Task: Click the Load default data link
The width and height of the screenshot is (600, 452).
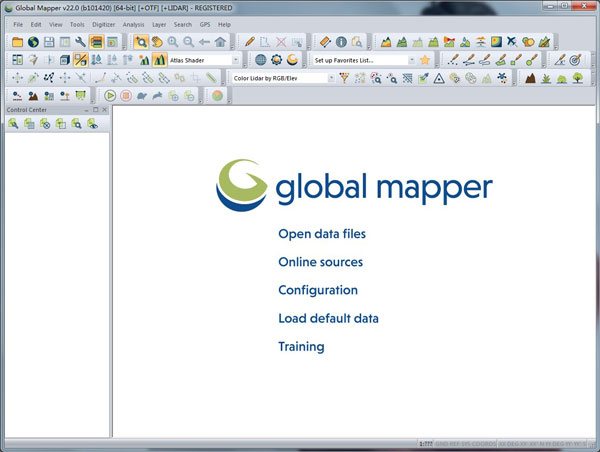Action: pyautogui.click(x=328, y=319)
